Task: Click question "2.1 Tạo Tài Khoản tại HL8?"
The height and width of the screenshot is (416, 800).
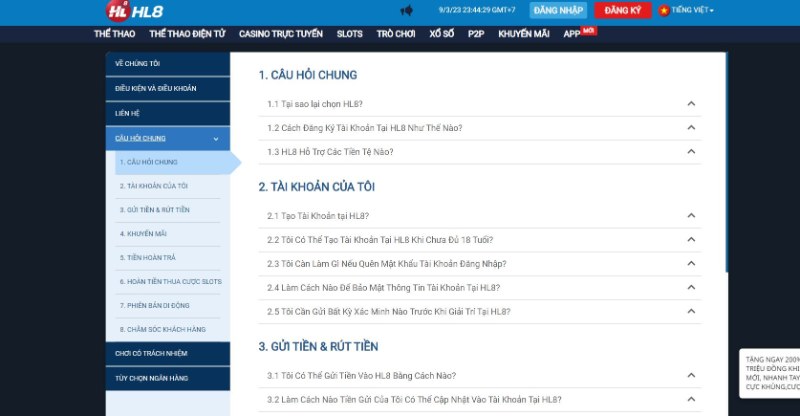Action: coord(318,216)
